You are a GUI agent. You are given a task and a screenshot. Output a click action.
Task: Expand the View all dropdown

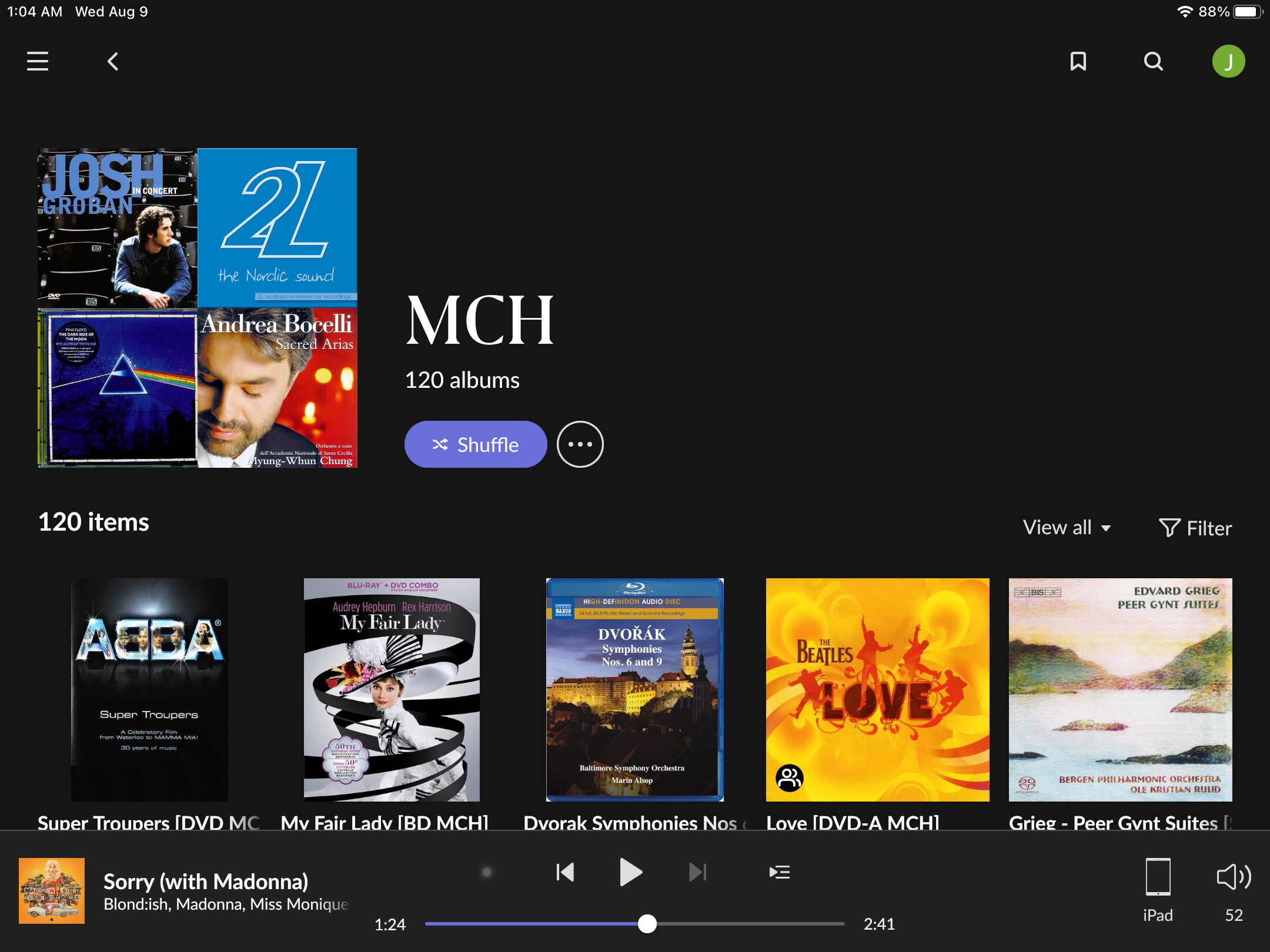click(1067, 528)
